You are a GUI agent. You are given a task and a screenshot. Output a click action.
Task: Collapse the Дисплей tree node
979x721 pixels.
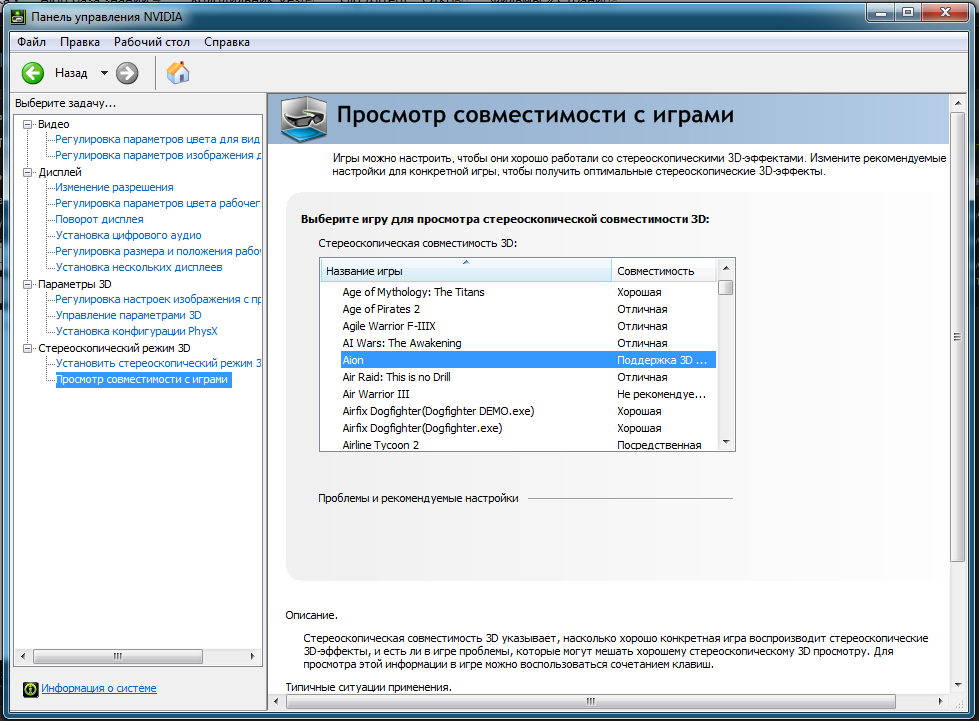(x=27, y=172)
